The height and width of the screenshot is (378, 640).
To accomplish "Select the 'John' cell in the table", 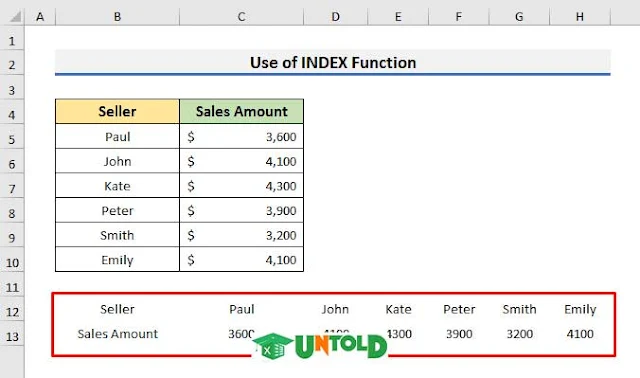I will click(x=118, y=161).
